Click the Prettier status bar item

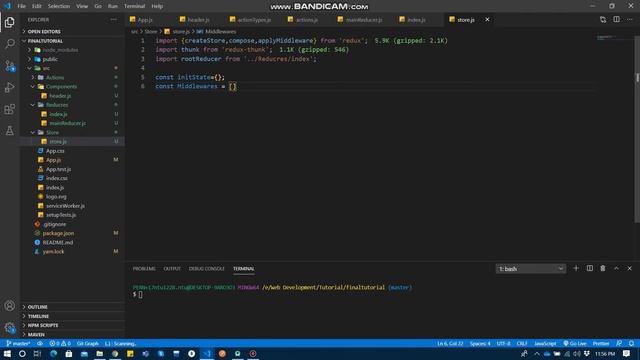(x=601, y=343)
